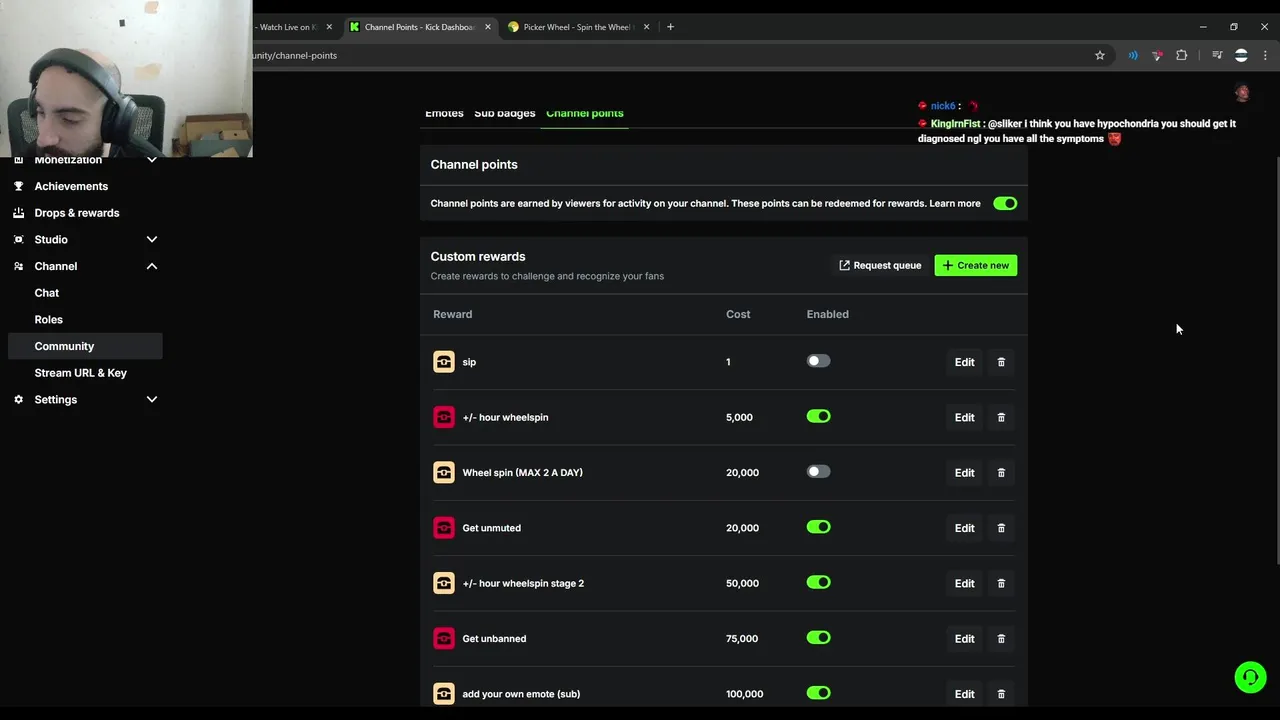Delete the sip reward with trash icon
Screen dimensions: 1280x720
(x=1001, y=362)
